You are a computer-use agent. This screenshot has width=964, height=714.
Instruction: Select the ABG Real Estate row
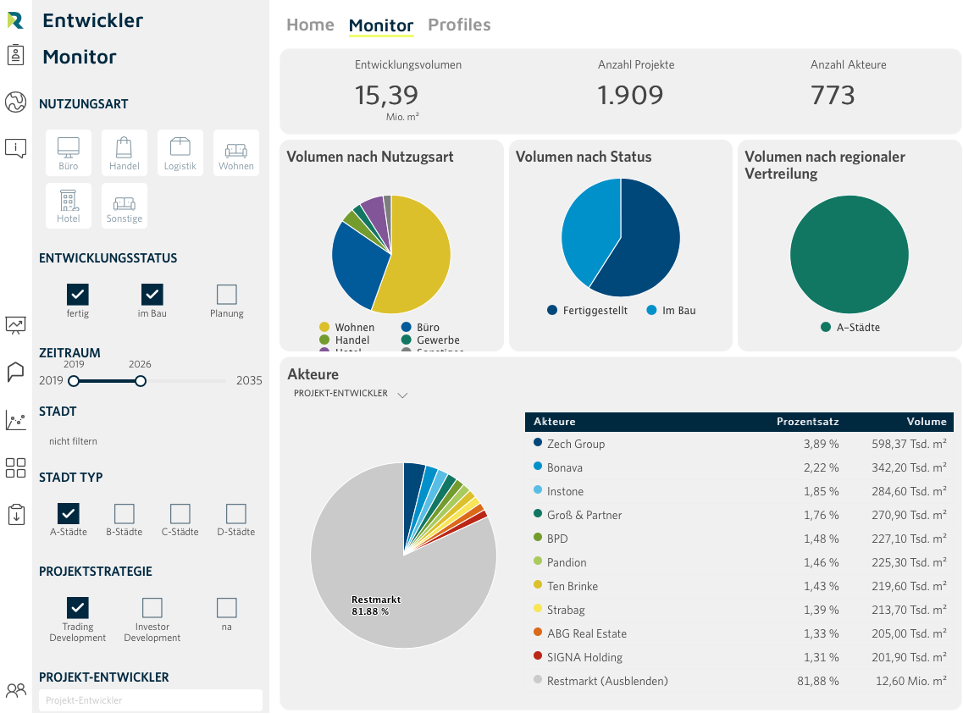pyautogui.click(x=740, y=633)
